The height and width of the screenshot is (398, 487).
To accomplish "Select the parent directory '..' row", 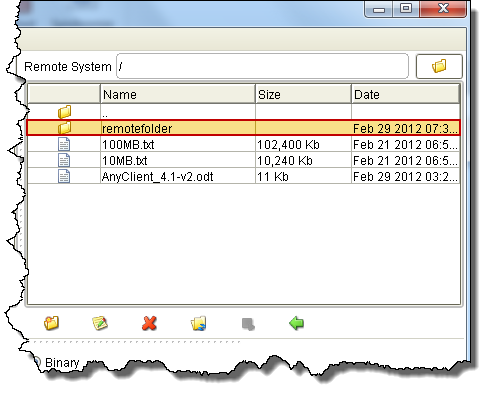I will (244, 112).
